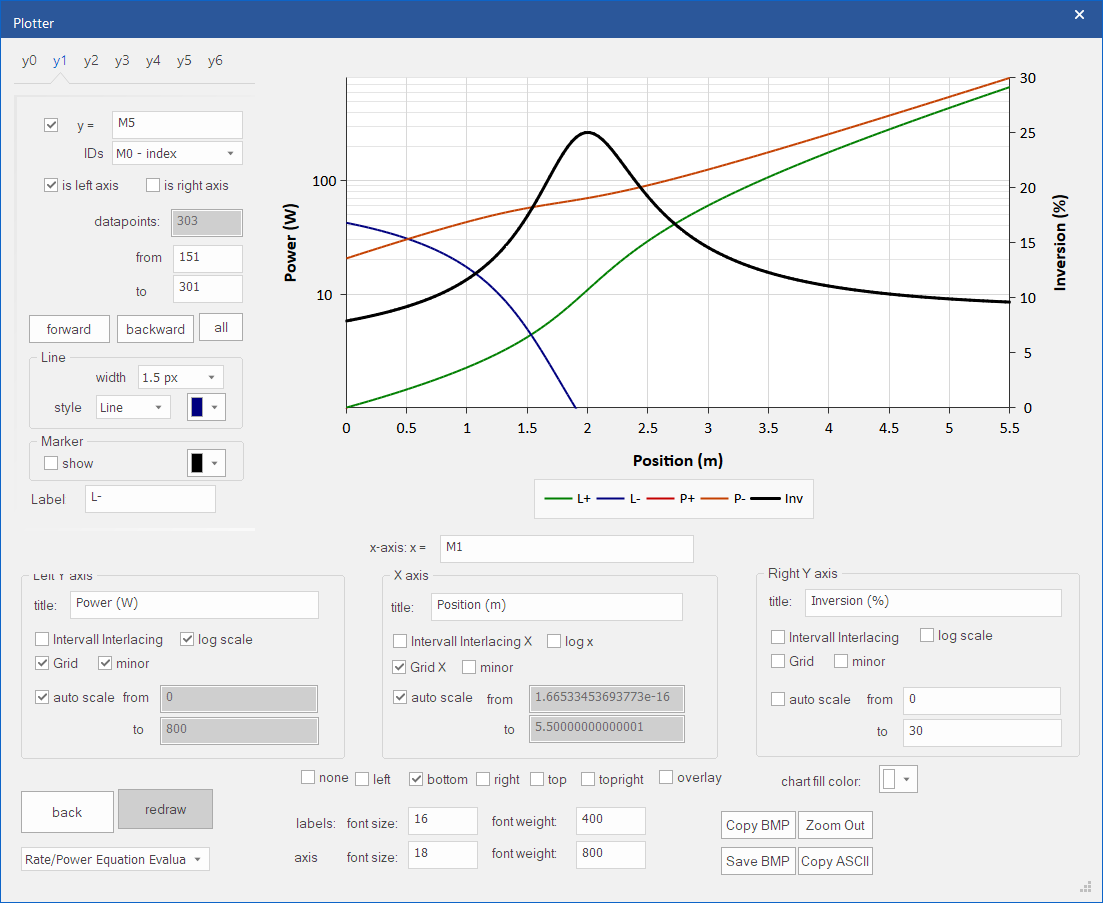Select the y6 tab
The width and height of the screenshot is (1103, 903).
point(215,60)
